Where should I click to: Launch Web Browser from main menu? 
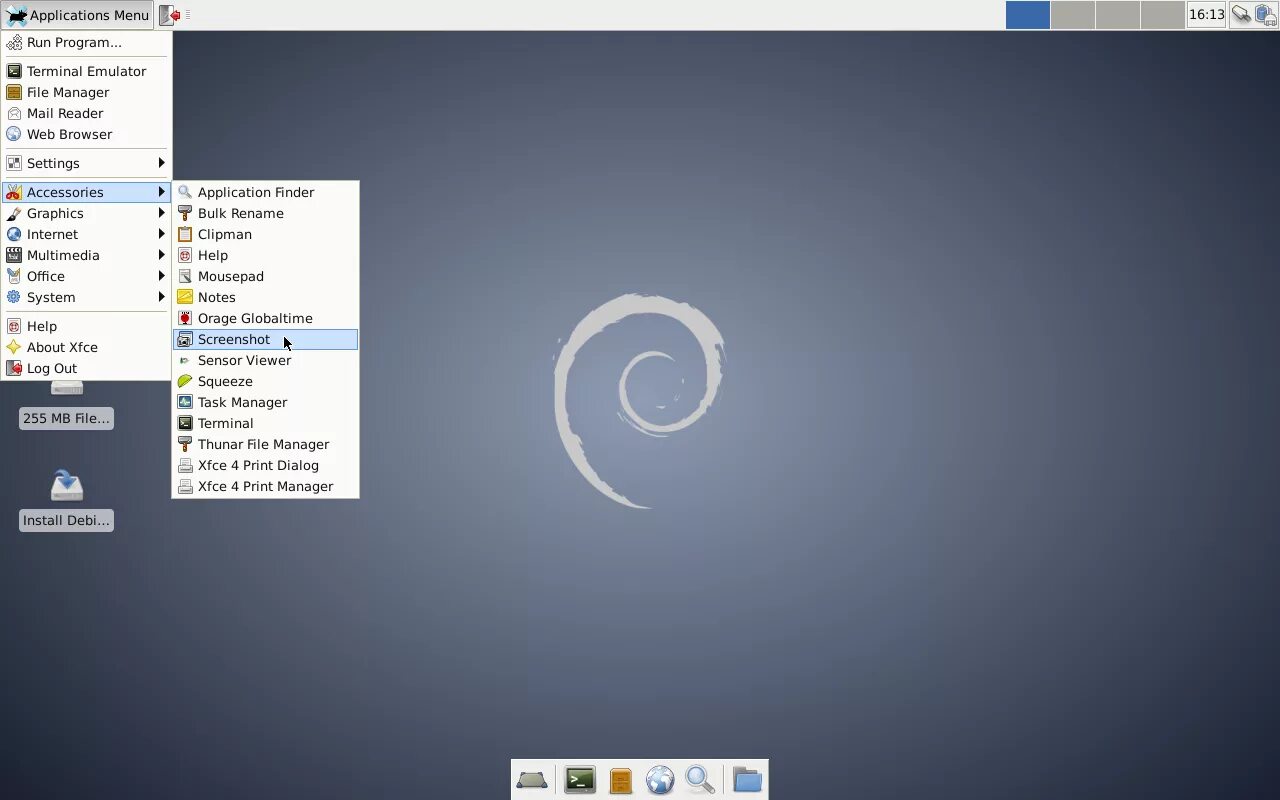pyautogui.click(x=86, y=134)
